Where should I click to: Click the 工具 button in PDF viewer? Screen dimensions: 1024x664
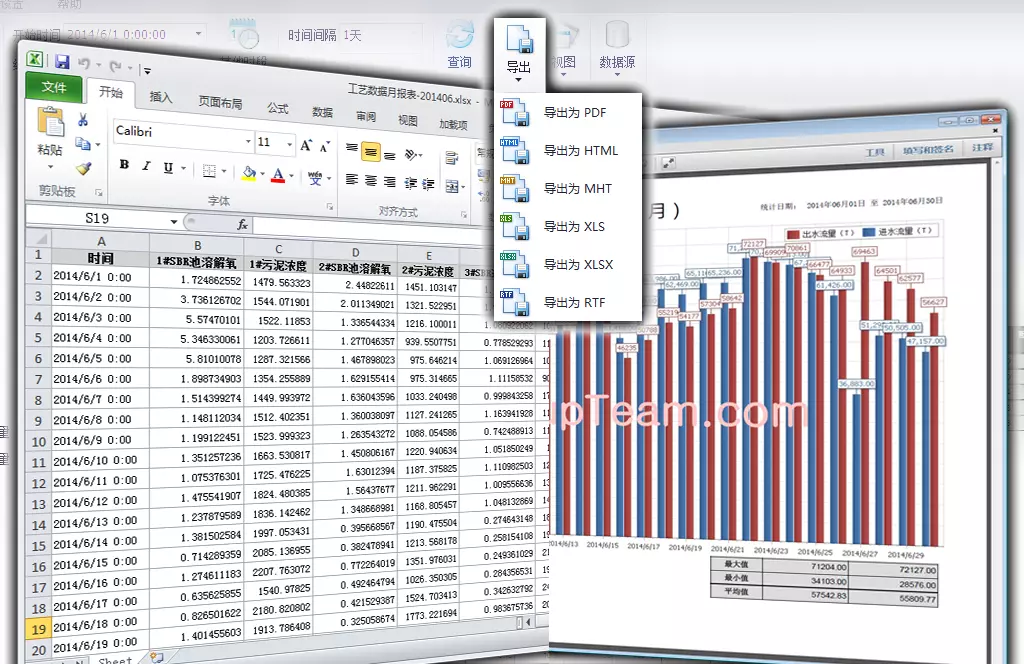[875, 151]
